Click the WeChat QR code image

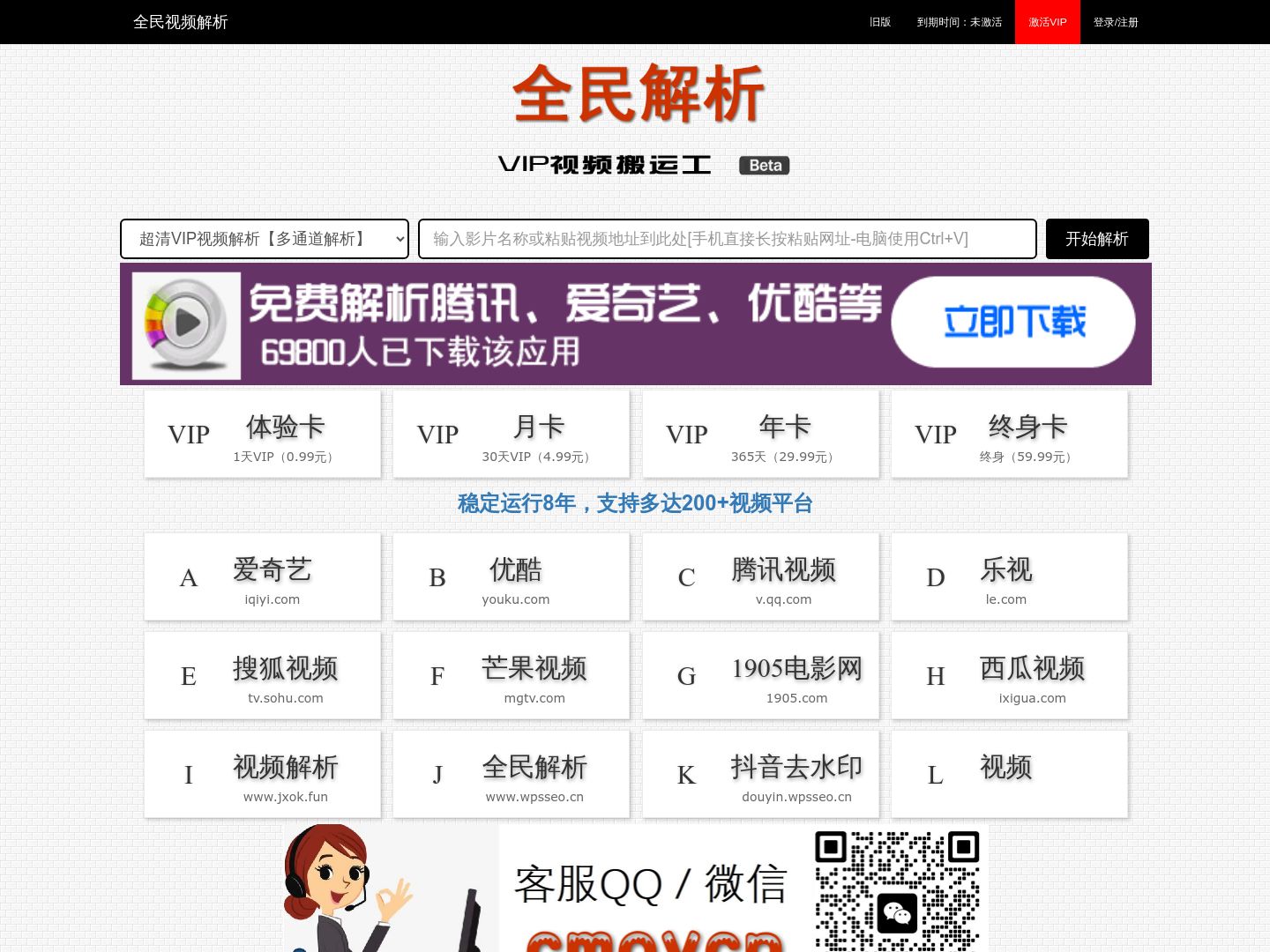[897, 890]
